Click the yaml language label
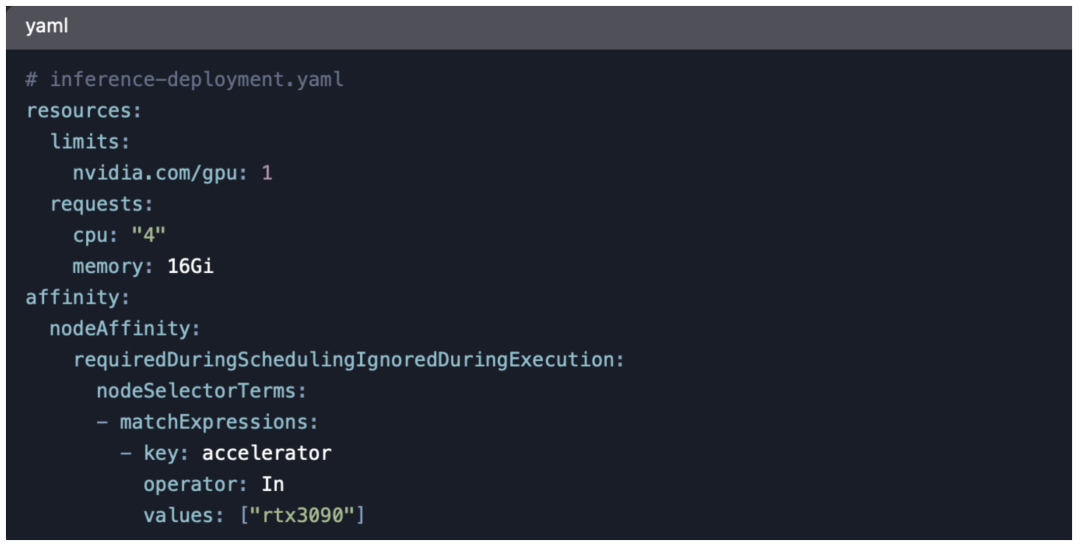Viewport: 1080px width, 546px height. 47,27
